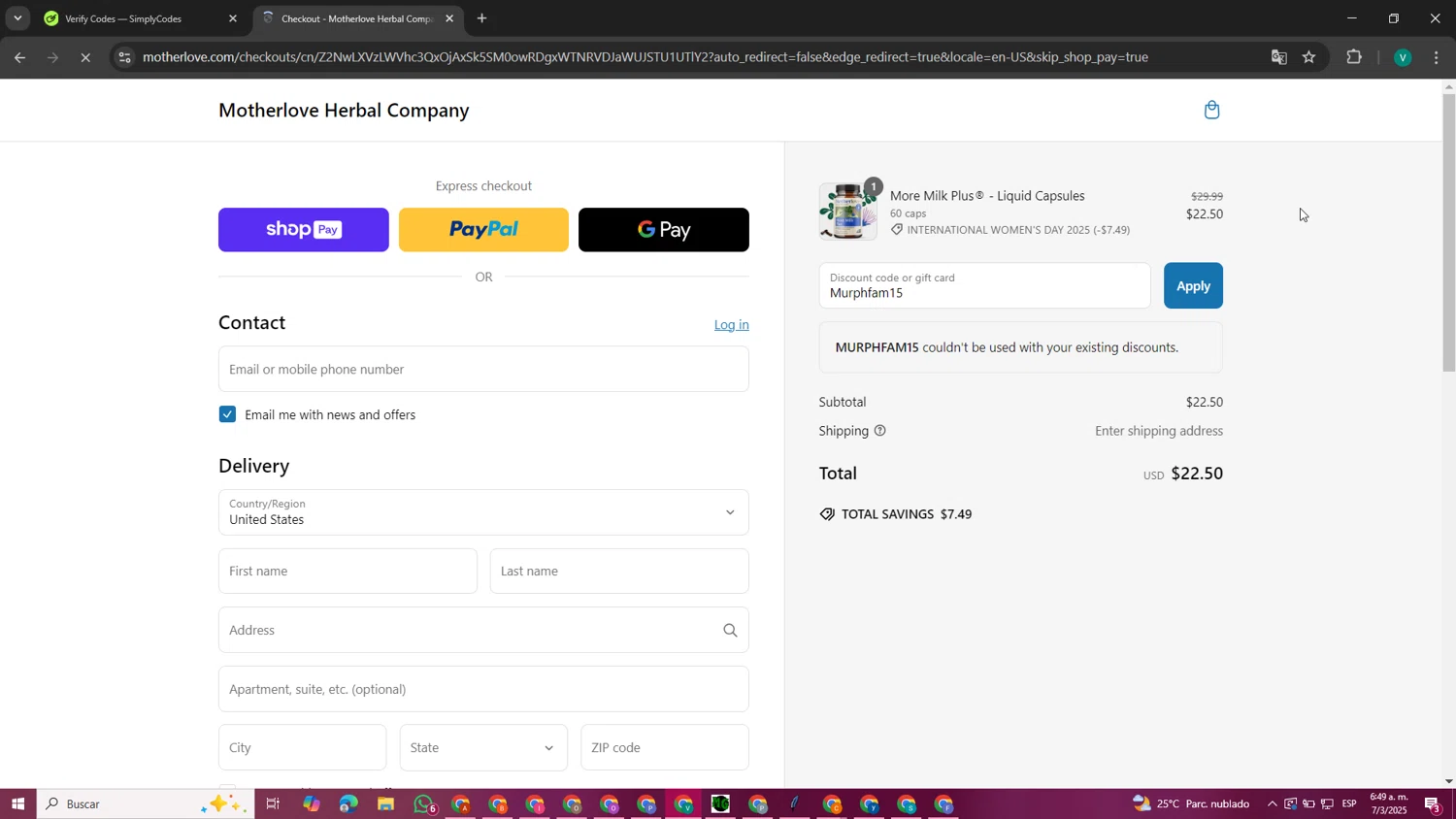The width and height of the screenshot is (1456, 819).
Task: Open Chrome three-dot menu
Action: click(1437, 57)
